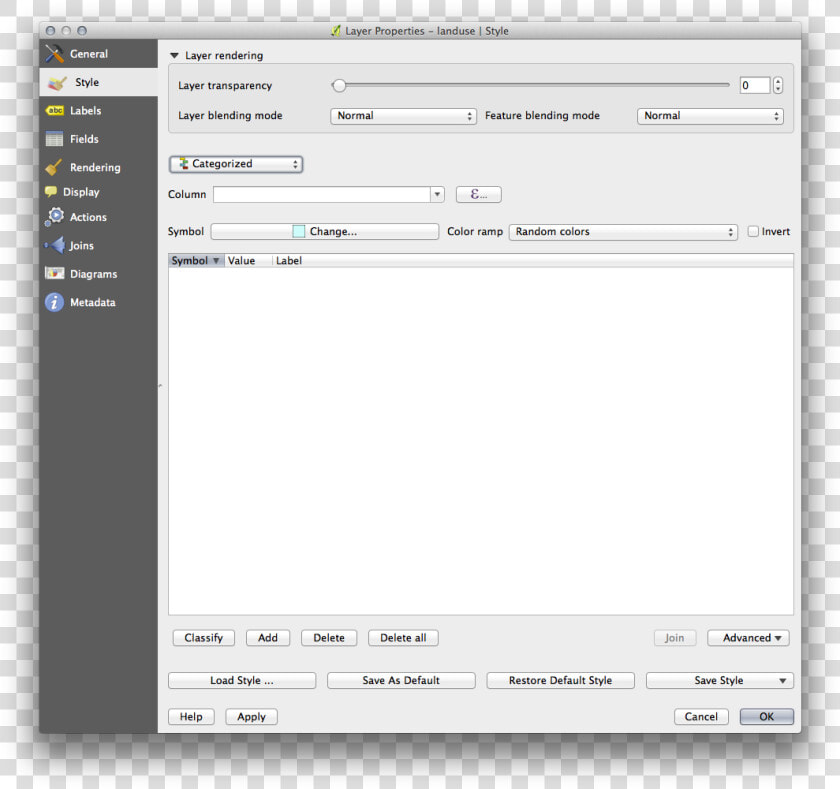Open the Metadata tab
Viewport: 840px width, 789px height.
99,302
